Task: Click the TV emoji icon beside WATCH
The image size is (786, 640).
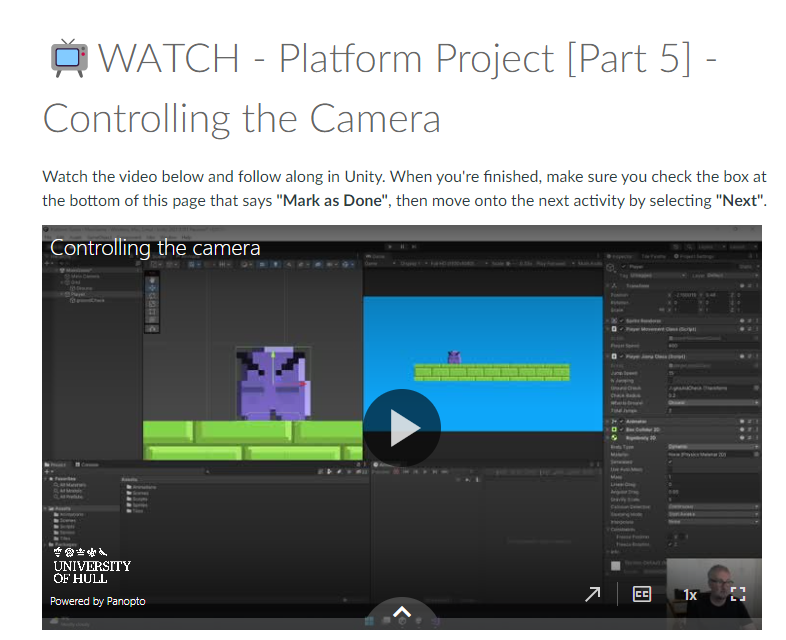Action: [68, 59]
